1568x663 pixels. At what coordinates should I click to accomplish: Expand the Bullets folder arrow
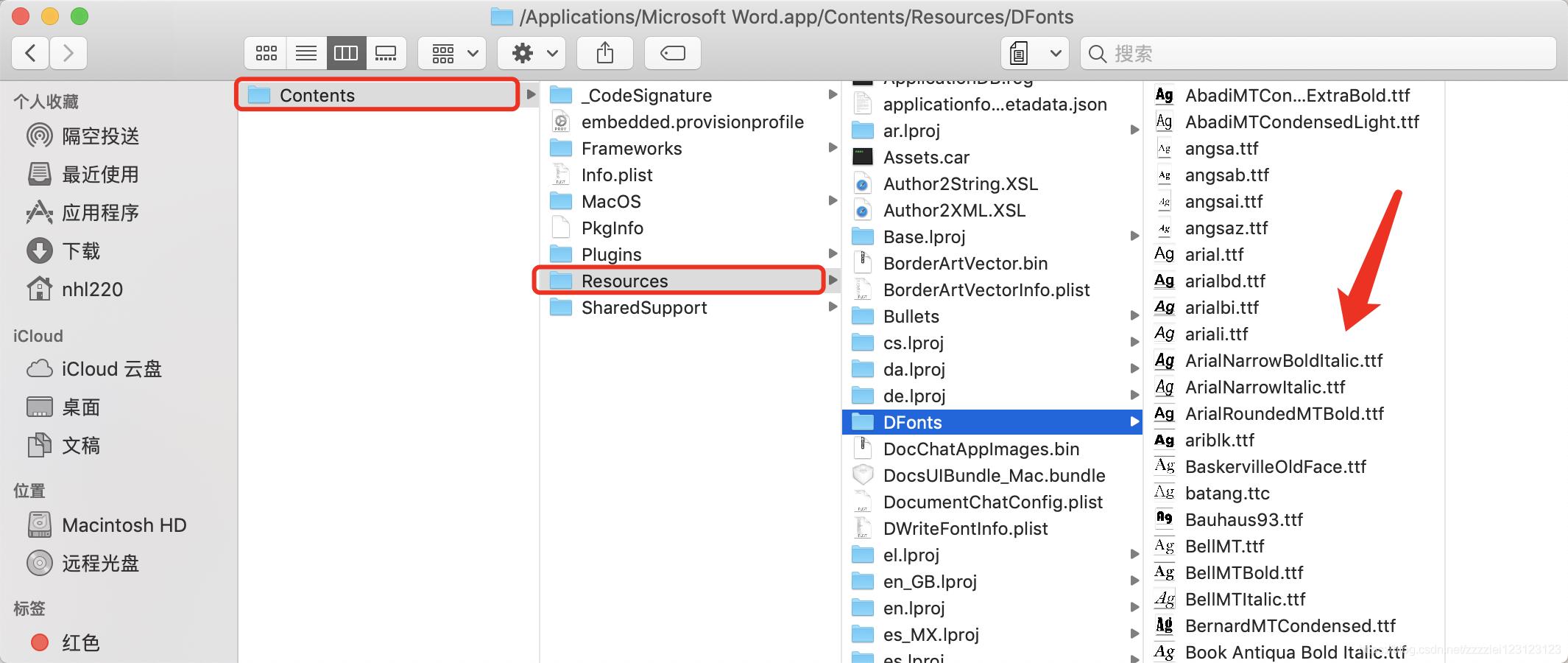(1134, 315)
